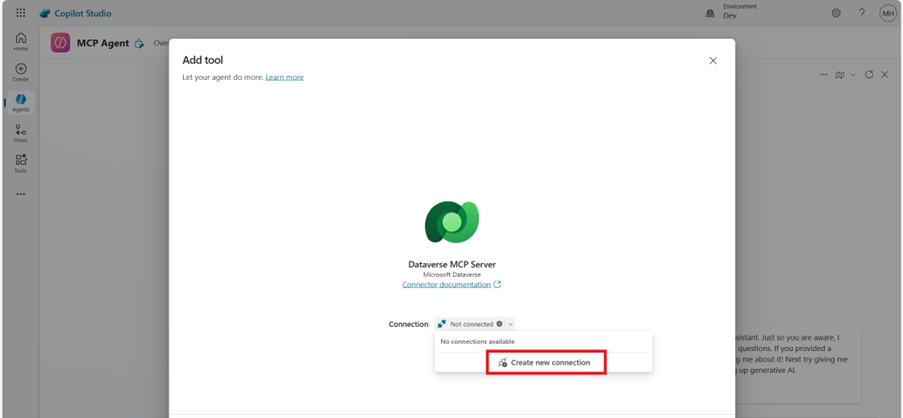The width and height of the screenshot is (903, 418).
Task: Click the MCP Agent logo icon
Action: point(60,43)
